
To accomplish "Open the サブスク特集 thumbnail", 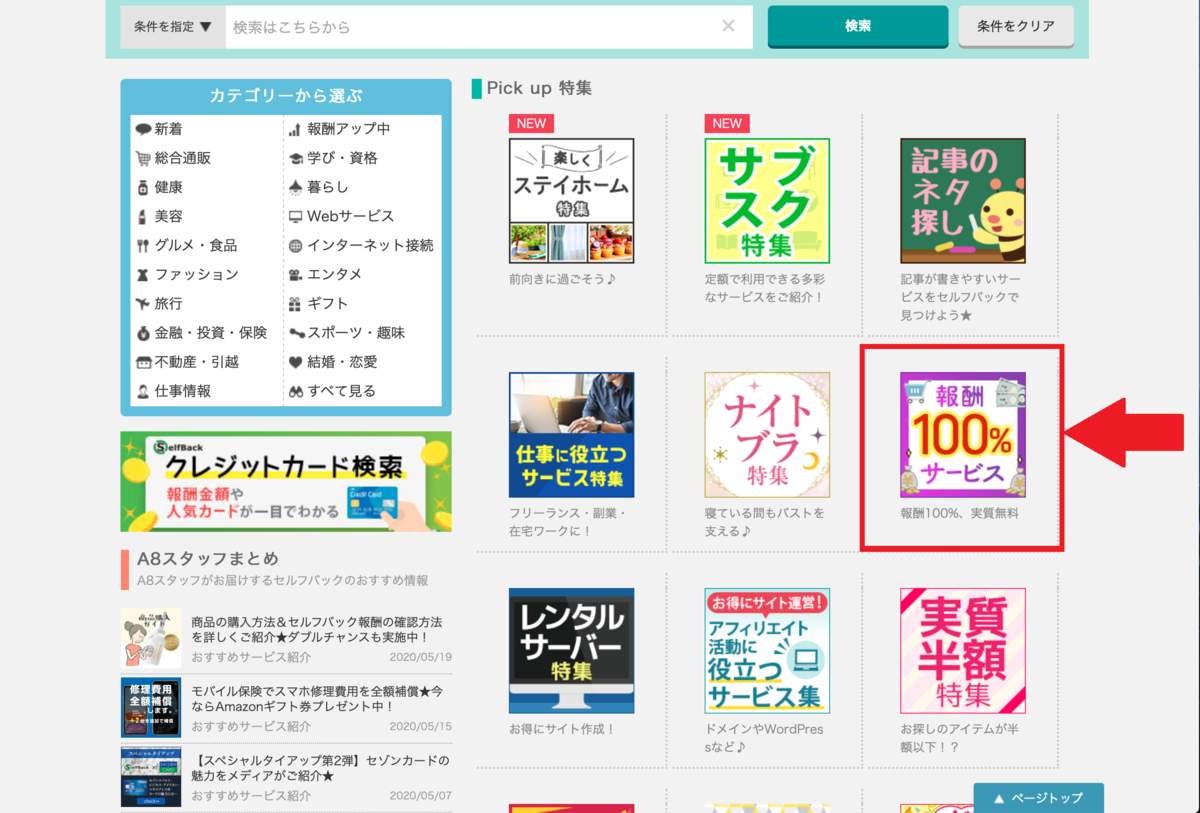I will coord(767,200).
